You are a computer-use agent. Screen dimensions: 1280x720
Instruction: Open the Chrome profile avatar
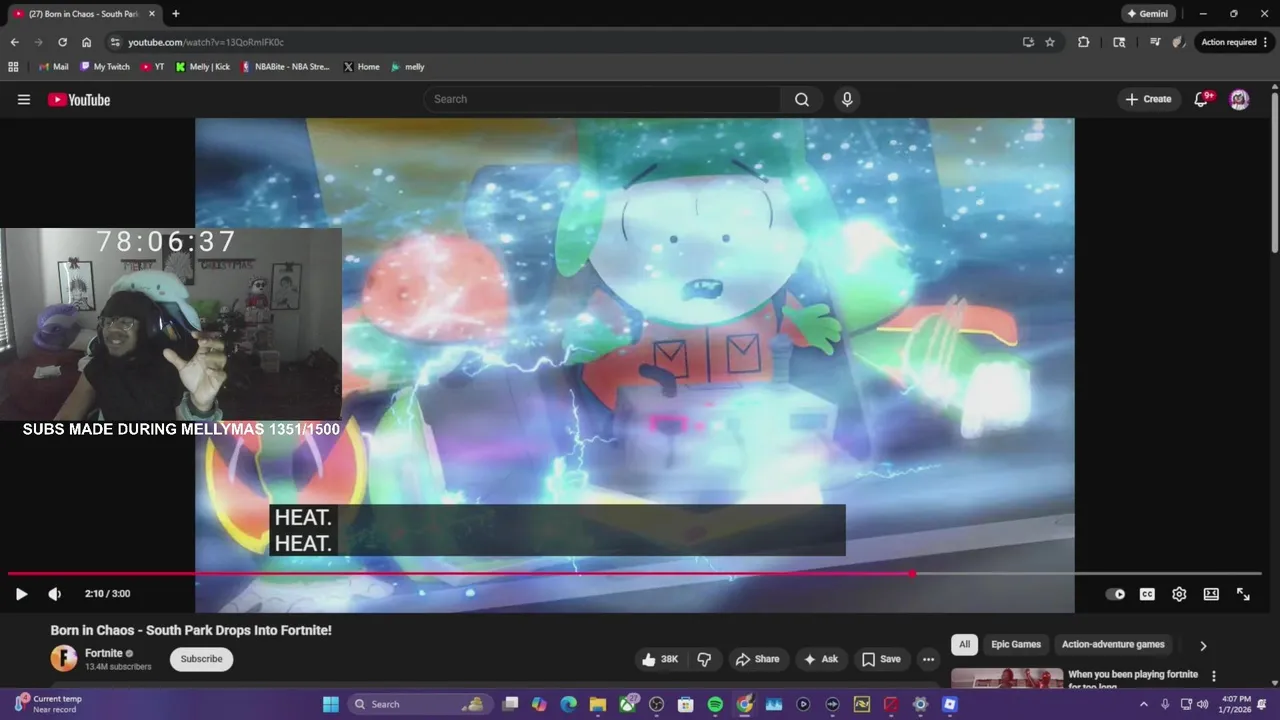coord(1179,42)
